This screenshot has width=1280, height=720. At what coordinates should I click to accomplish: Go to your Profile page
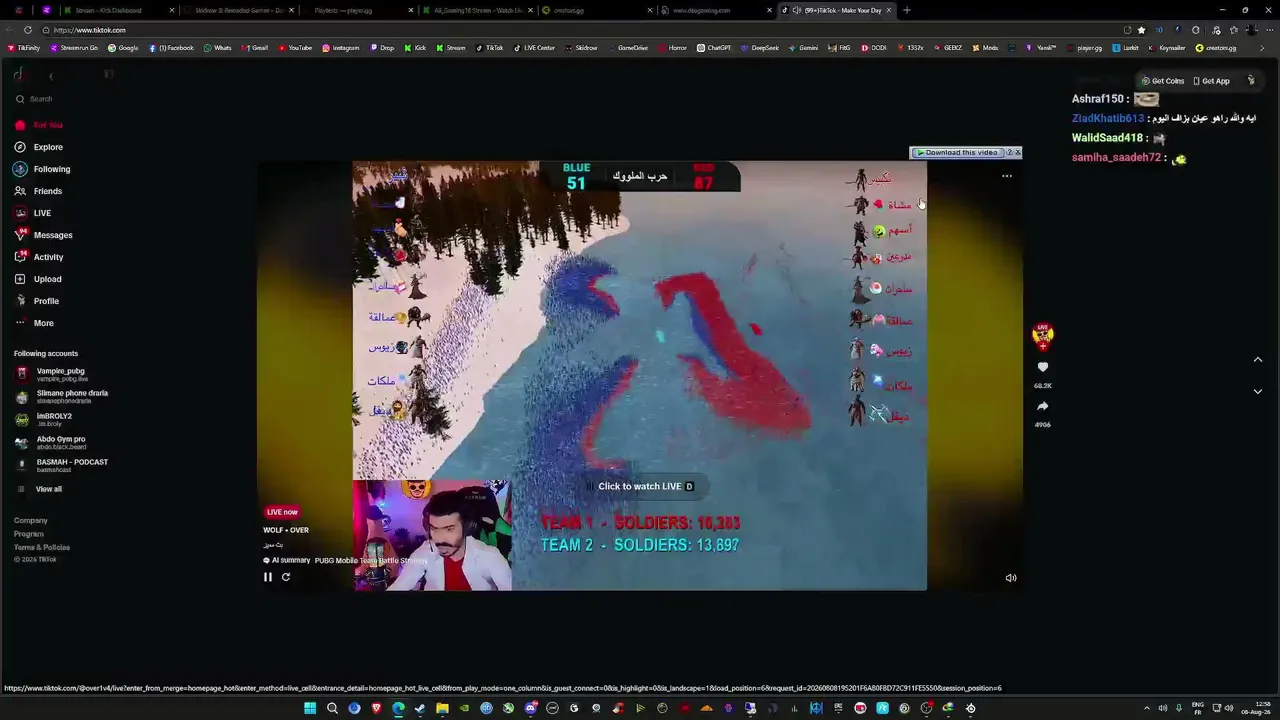38,301
